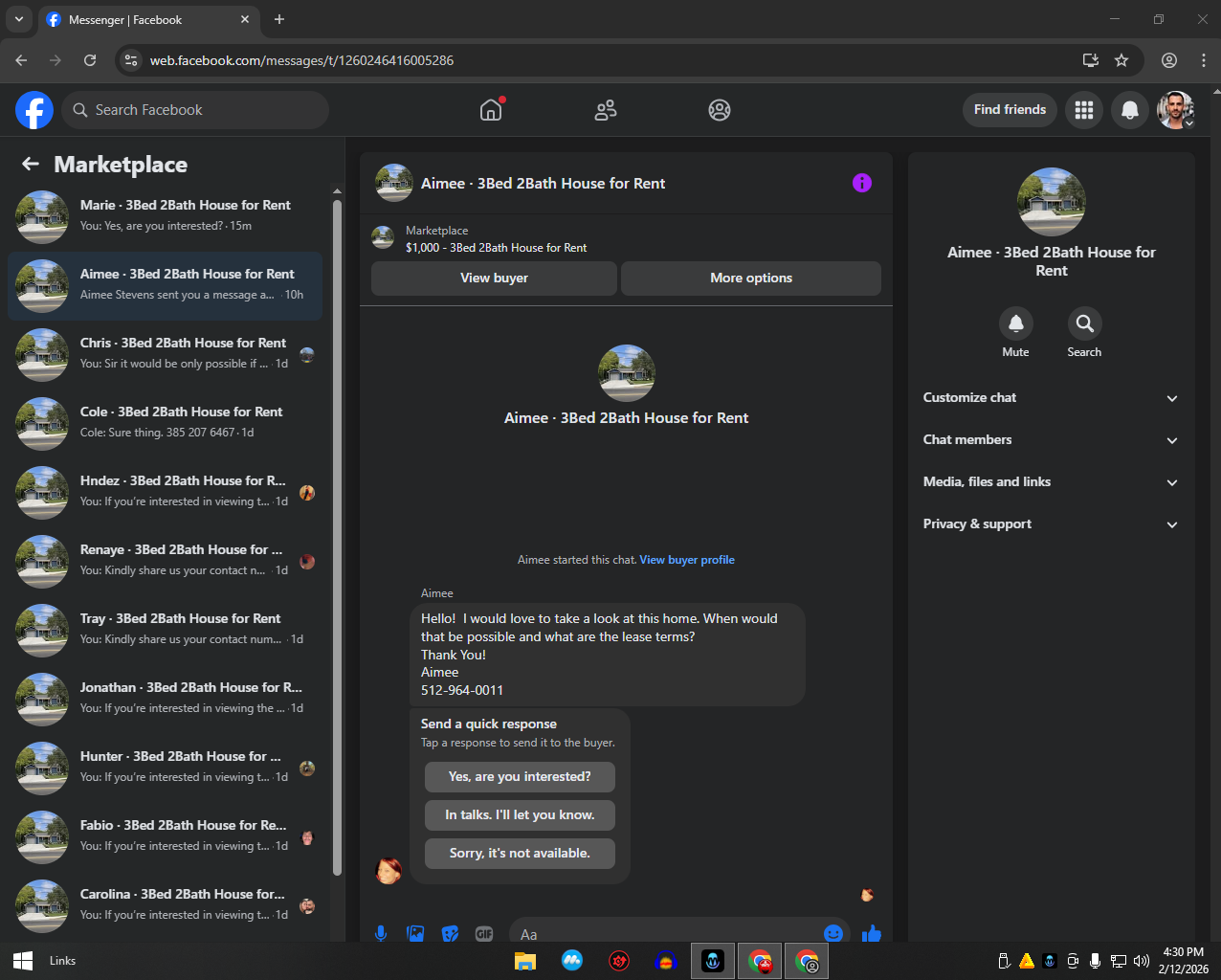Click the site information icon in address bar
This screenshot has height=980, width=1221.
tap(132, 60)
